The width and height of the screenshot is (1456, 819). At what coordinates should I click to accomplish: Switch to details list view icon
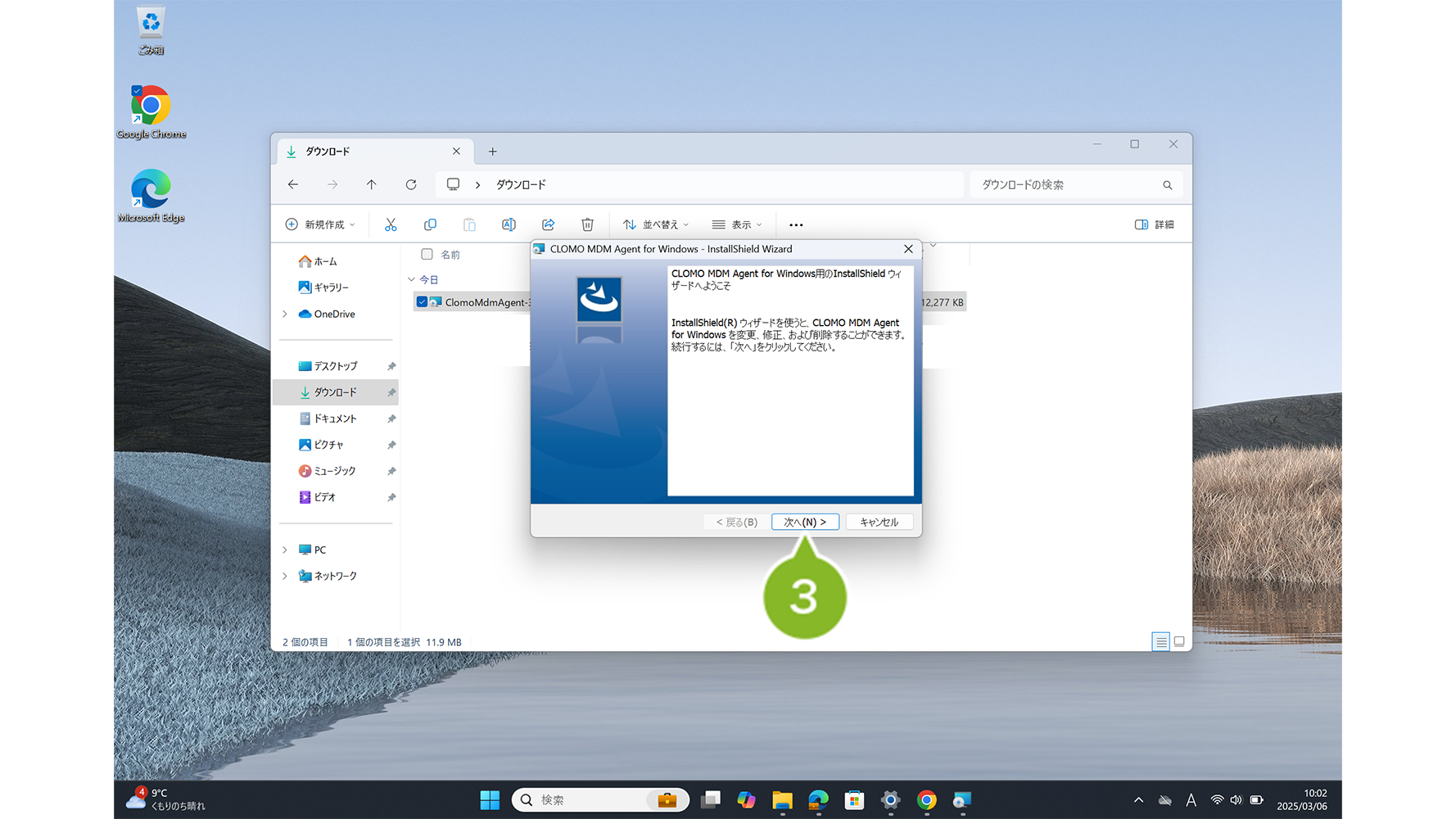[x=1160, y=642]
